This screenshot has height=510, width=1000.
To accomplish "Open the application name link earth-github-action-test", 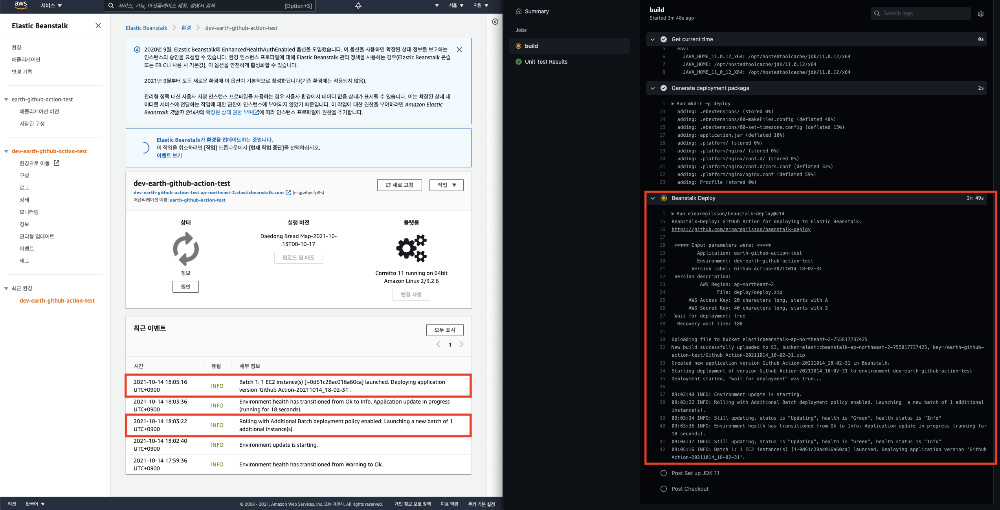I will tap(197, 200).
